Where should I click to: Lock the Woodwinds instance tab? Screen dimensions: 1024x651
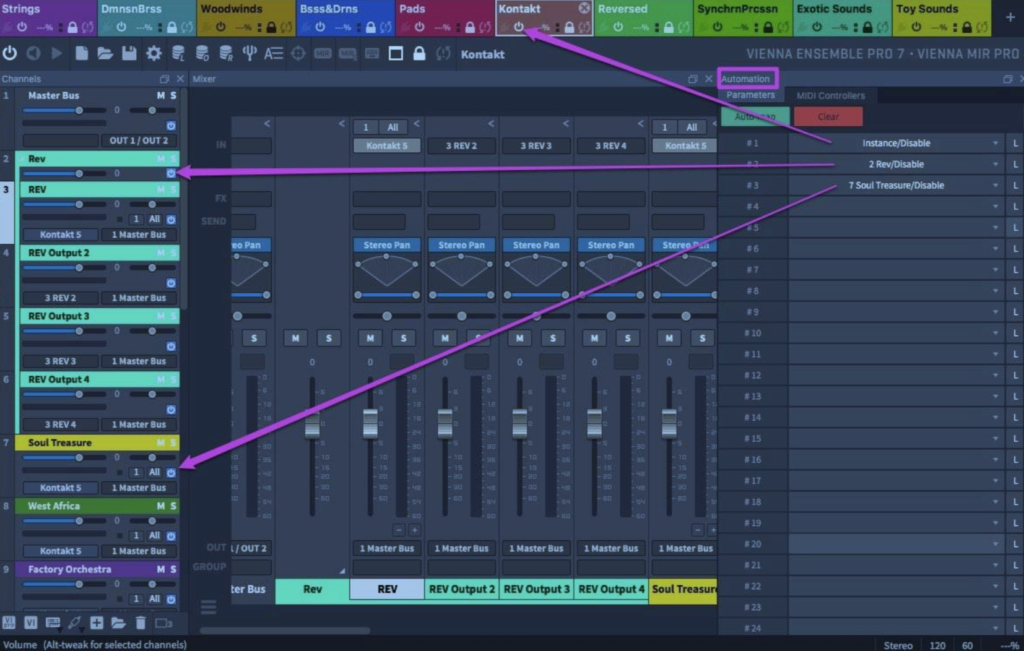click(x=271, y=27)
